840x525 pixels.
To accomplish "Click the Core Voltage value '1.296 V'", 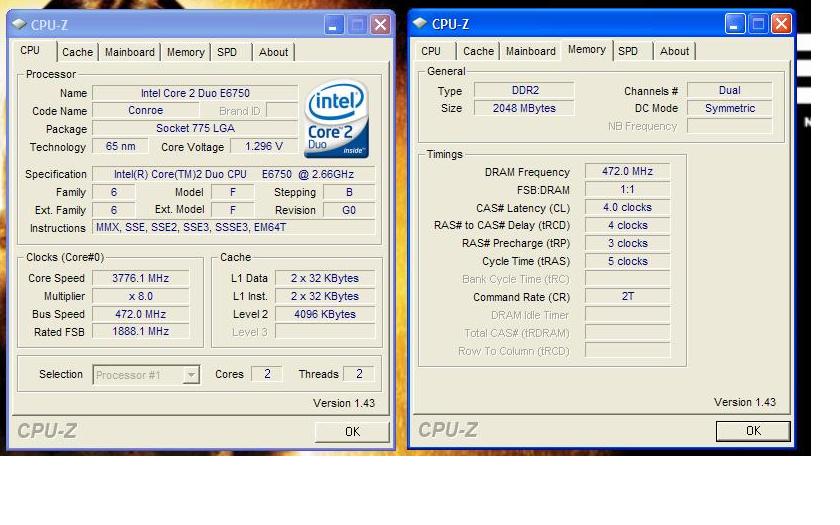I will [x=264, y=146].
